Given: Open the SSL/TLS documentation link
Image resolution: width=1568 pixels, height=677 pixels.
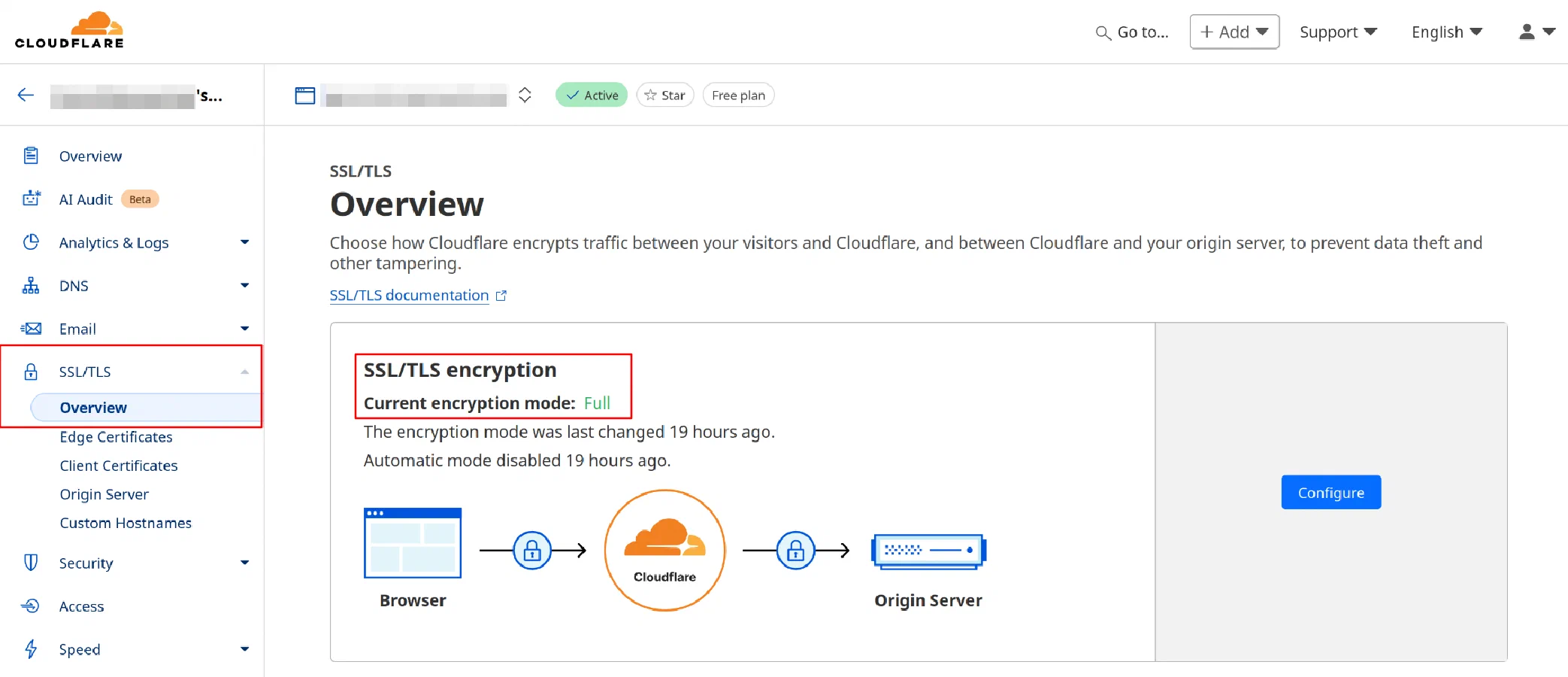Looking at the screenshot, I should [408, 295].
